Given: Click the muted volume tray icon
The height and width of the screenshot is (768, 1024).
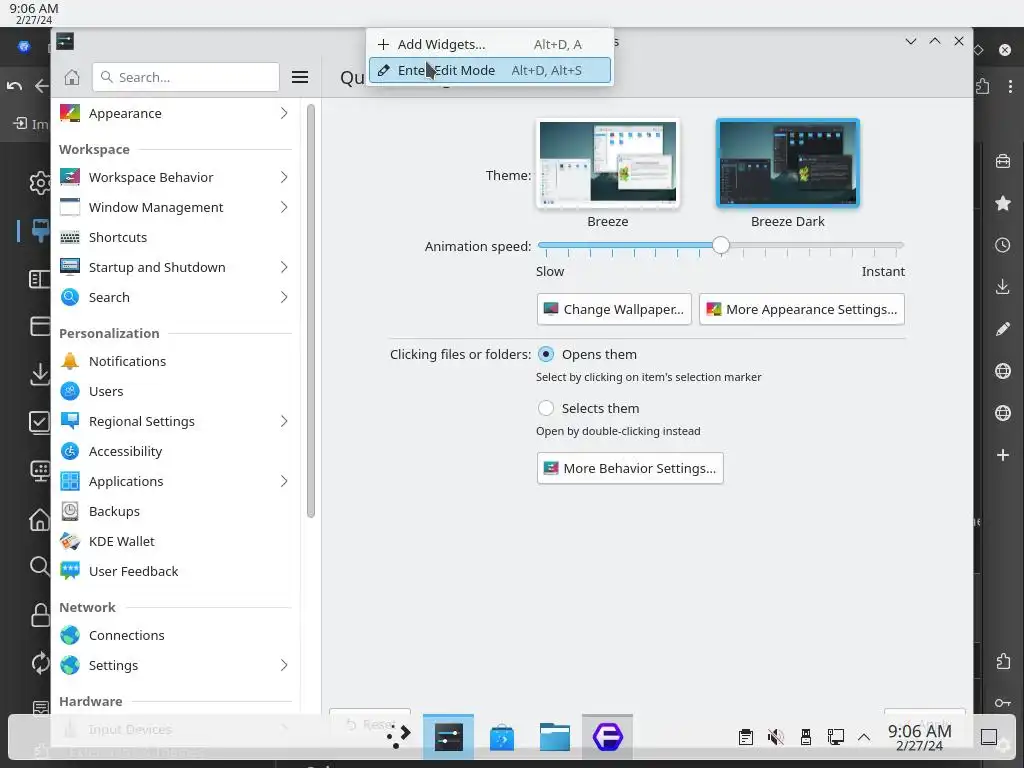Looking at the screenshot, I should tap(776, 737).
